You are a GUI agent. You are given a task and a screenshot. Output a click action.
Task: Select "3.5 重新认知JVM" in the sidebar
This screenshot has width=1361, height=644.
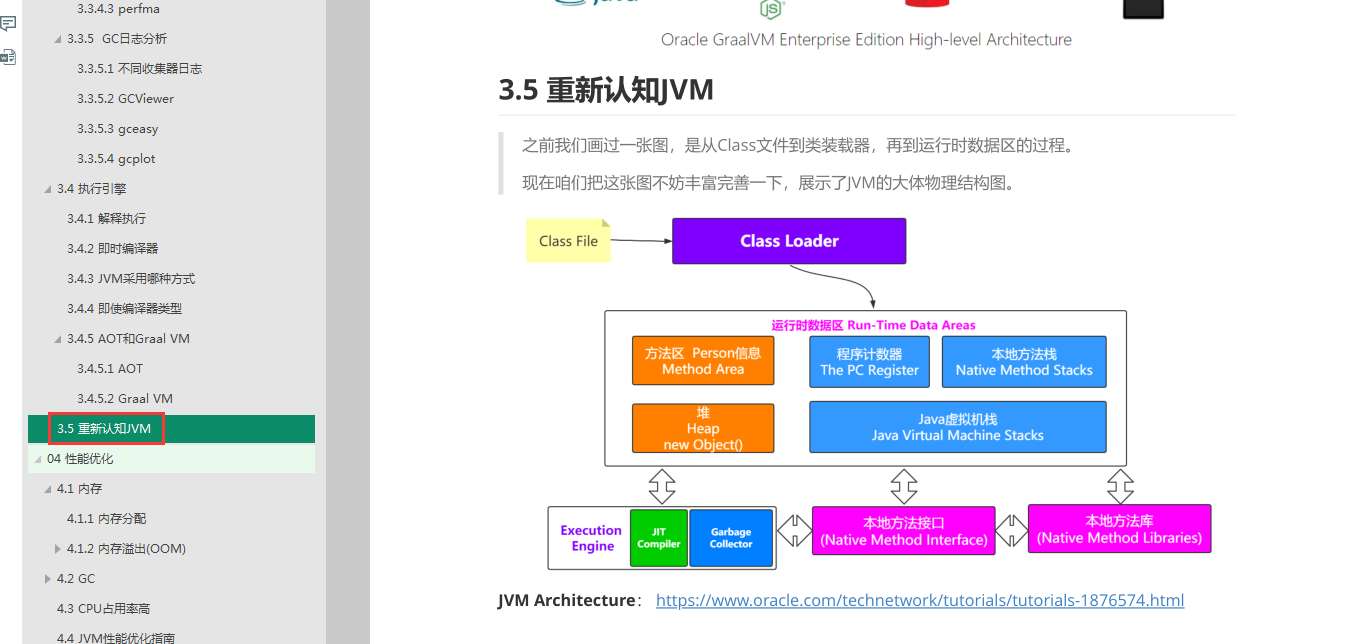coord(106,428)
